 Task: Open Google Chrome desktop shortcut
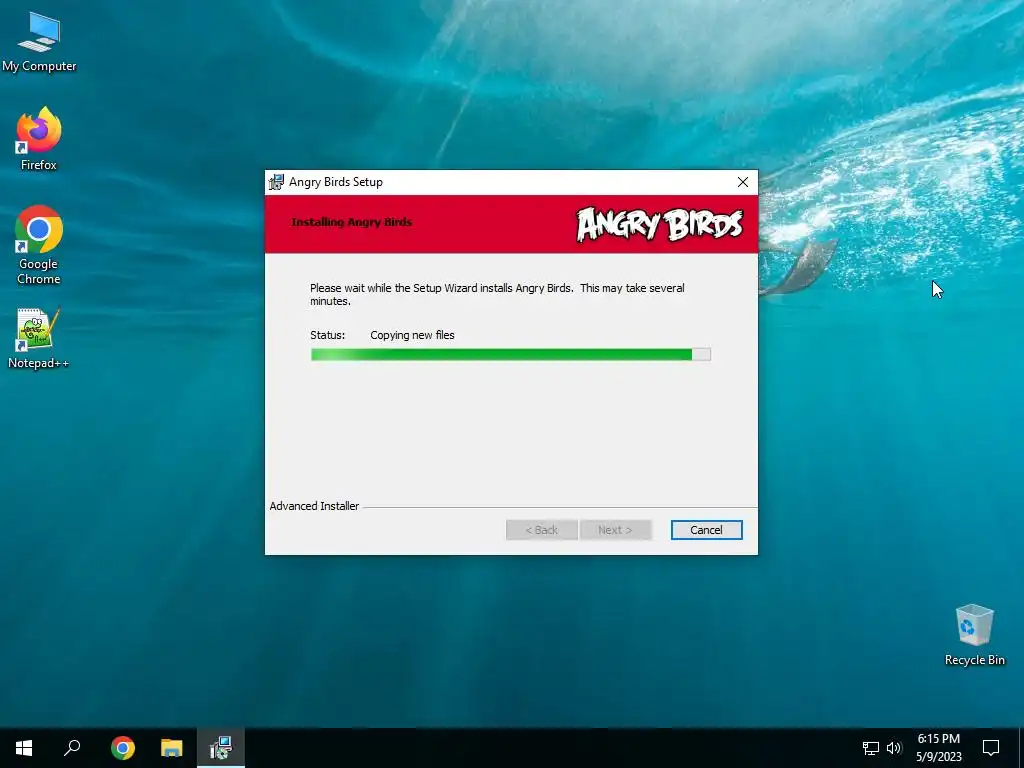[x=39, y=245]
